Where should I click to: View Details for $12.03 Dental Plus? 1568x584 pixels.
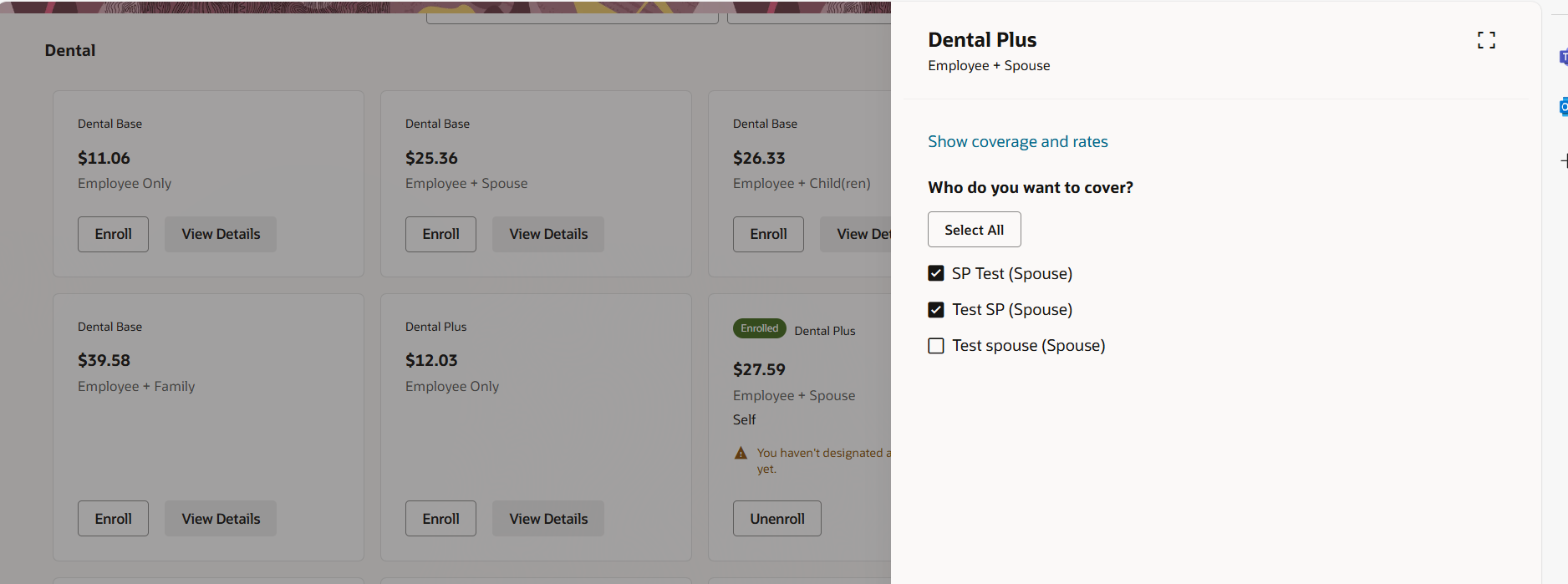coord(548,519)
